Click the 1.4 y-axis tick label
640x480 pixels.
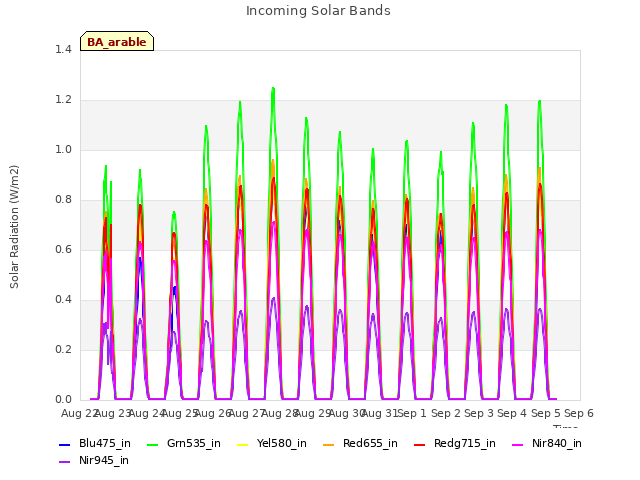point(63,49)
